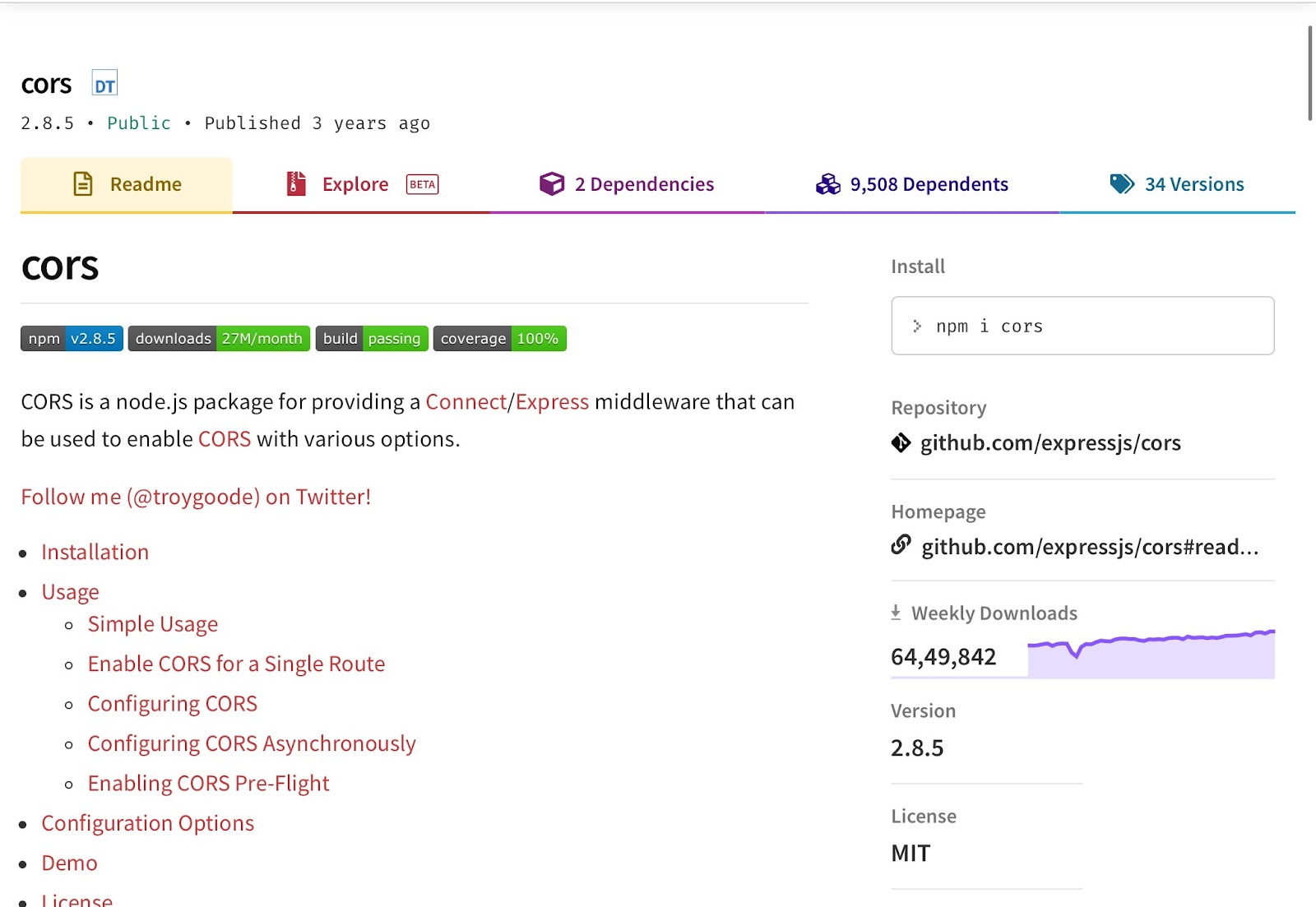Click the Published 3 years ago text
Viewport: 1316px width, 907px height.
click(317, 123)
